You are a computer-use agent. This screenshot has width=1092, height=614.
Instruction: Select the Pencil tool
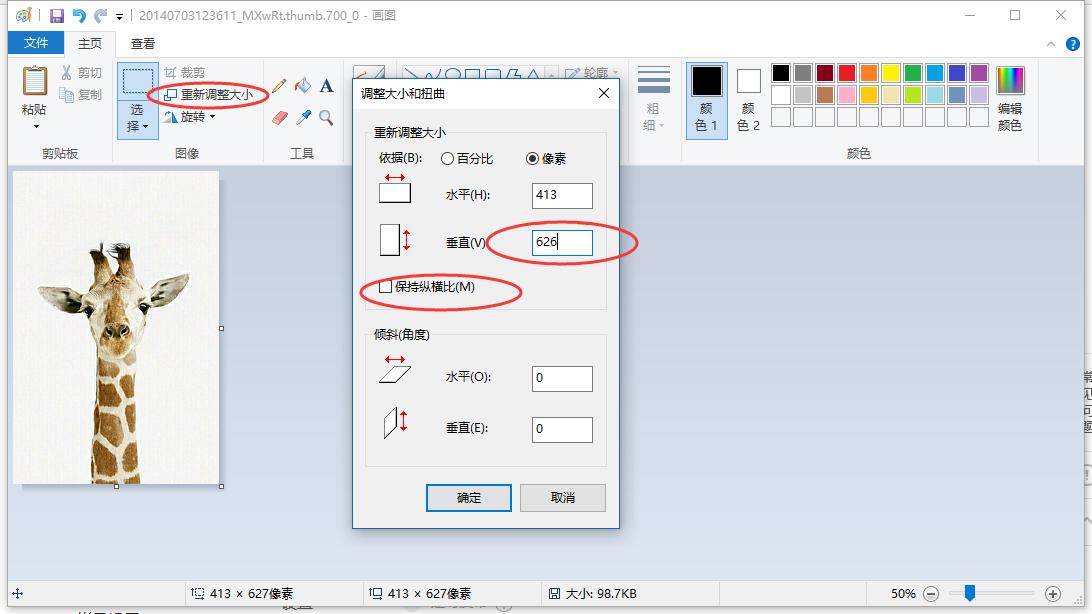278,86
